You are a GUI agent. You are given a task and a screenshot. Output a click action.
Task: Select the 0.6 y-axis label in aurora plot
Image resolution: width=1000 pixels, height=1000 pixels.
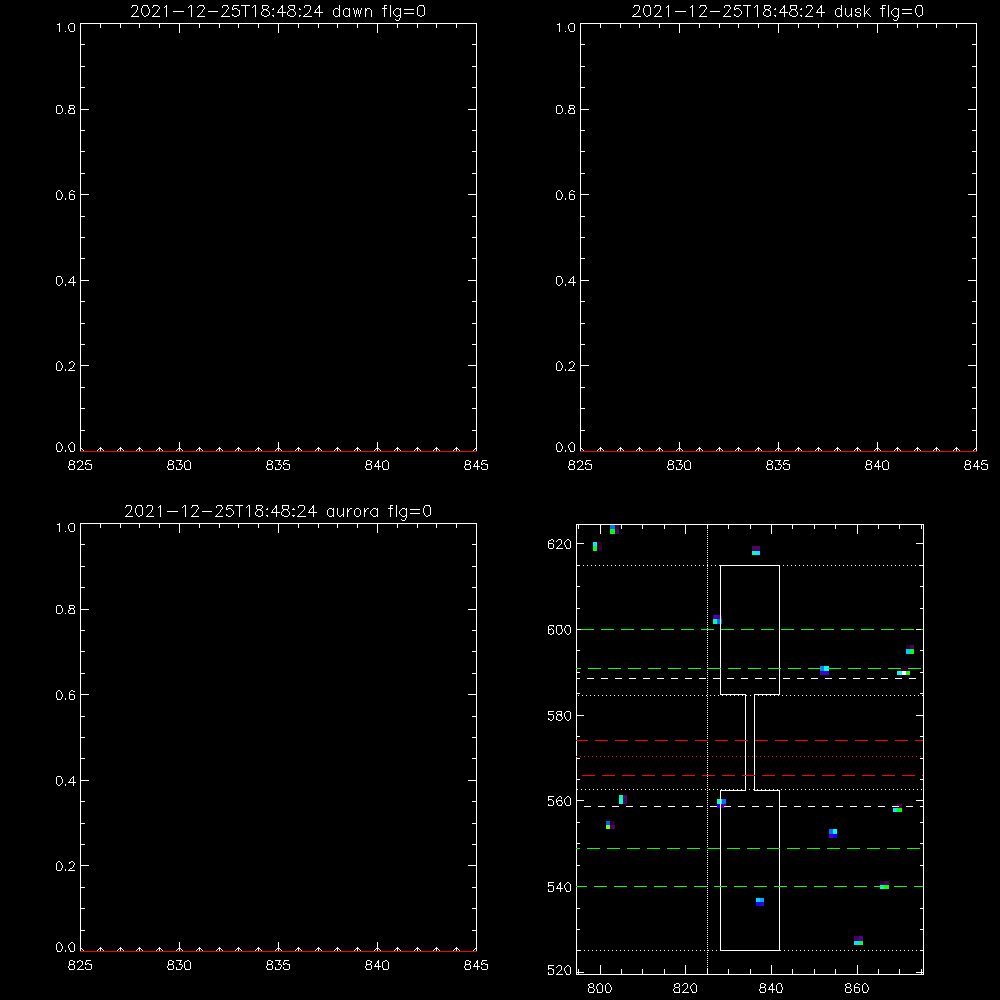[x=66, y=695]
